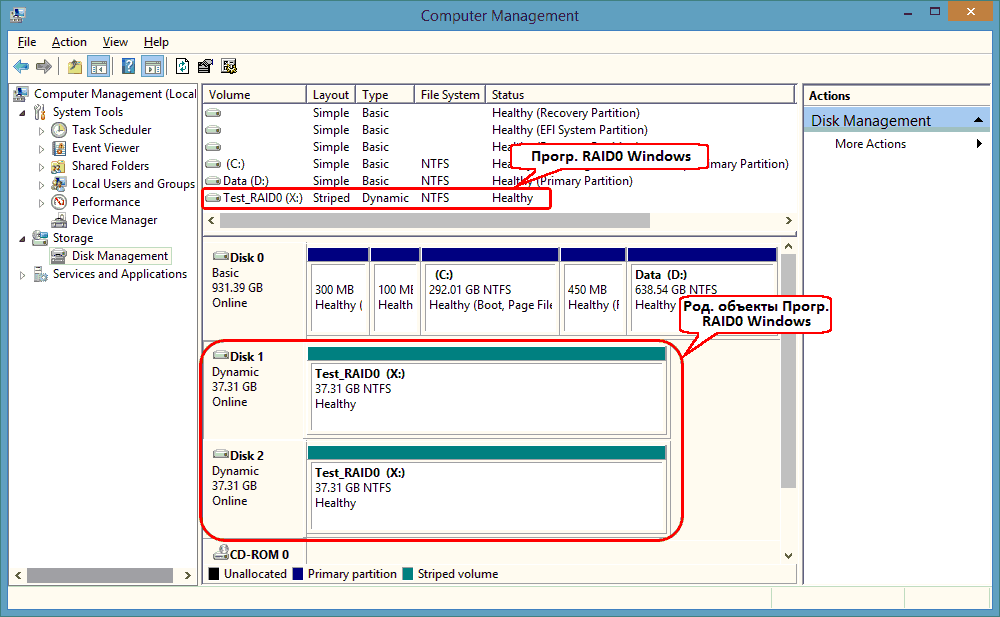The height and width of the screenshot is (617, 1000).
Task: Click the Disk Management drive icon in tree
Action: coord(59,256)
